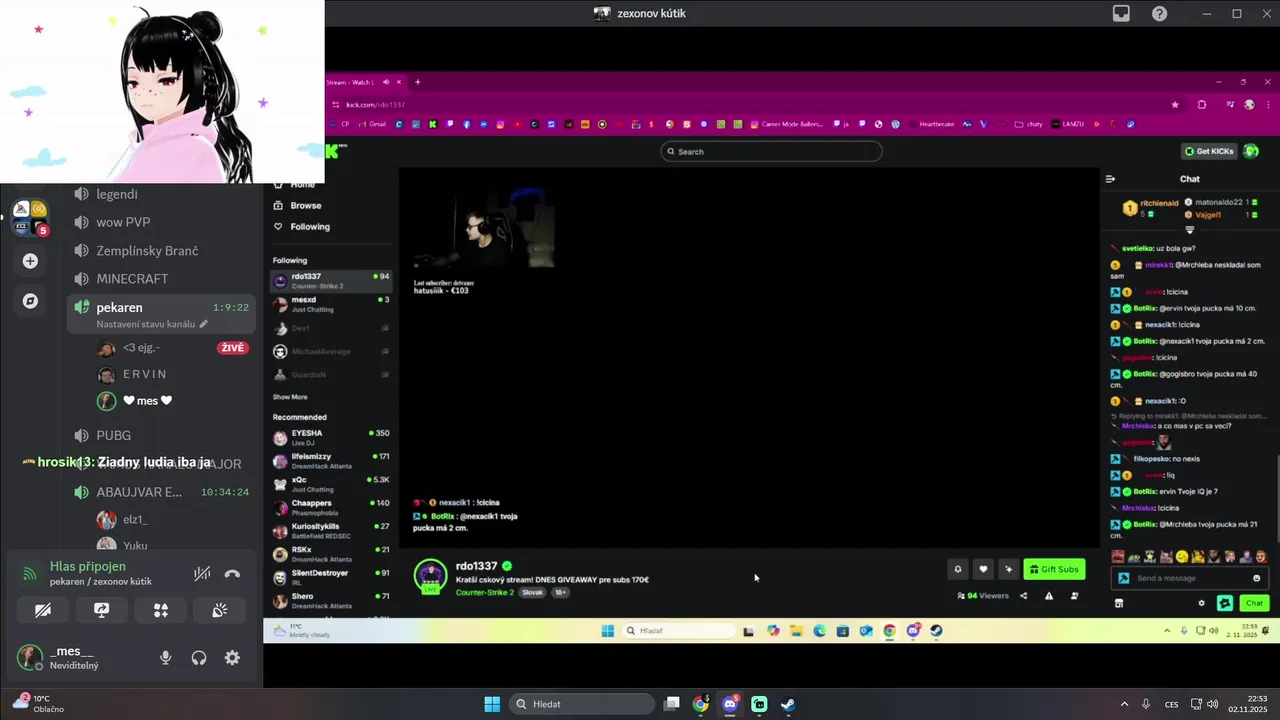The height and width of the screenshot is (720, 1280).
Task: Share the stream with the share icon
Action: (1023, 596)
